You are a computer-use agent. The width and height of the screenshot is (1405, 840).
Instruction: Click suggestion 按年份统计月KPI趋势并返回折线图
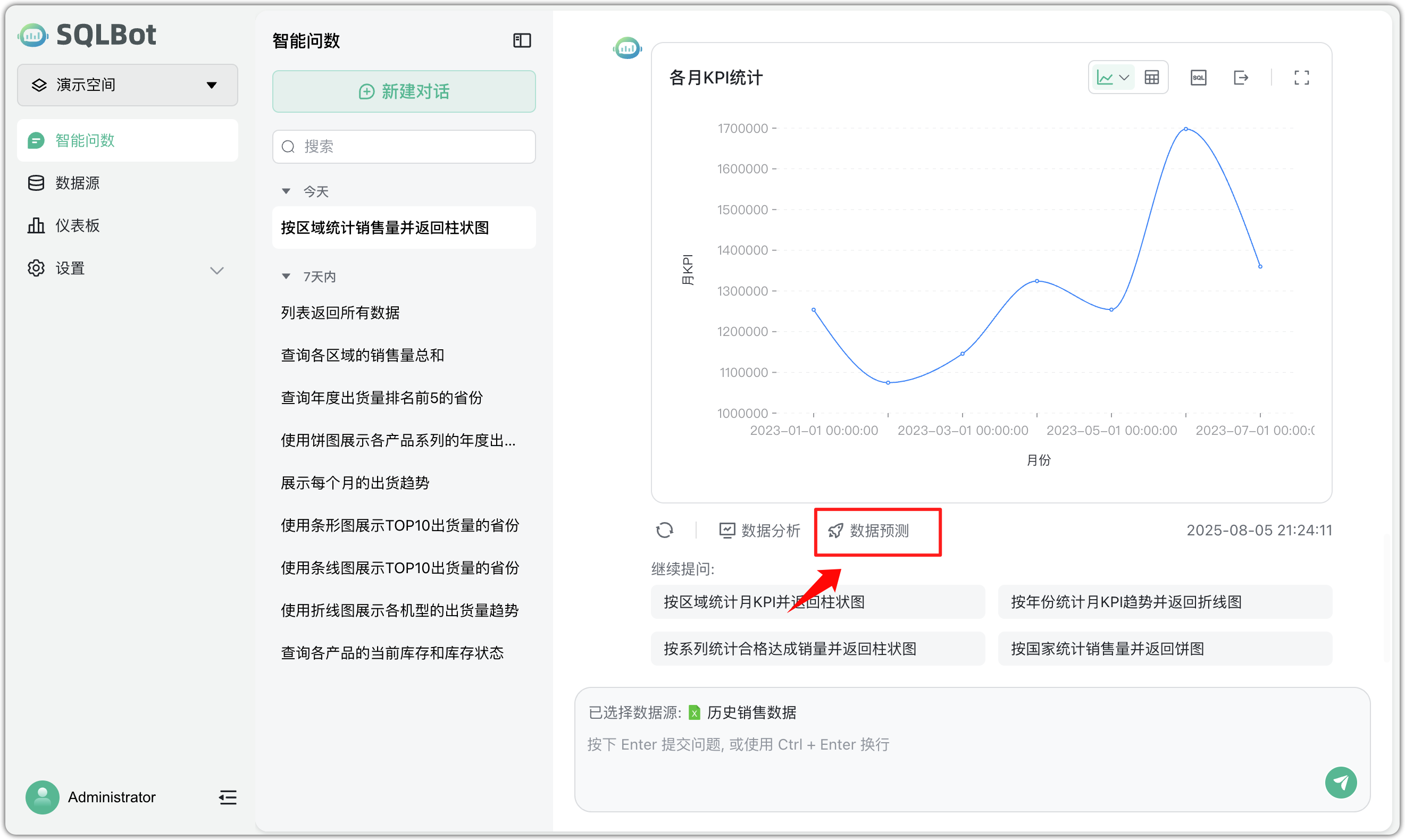pyautogui.click(x=1164, y=602)
